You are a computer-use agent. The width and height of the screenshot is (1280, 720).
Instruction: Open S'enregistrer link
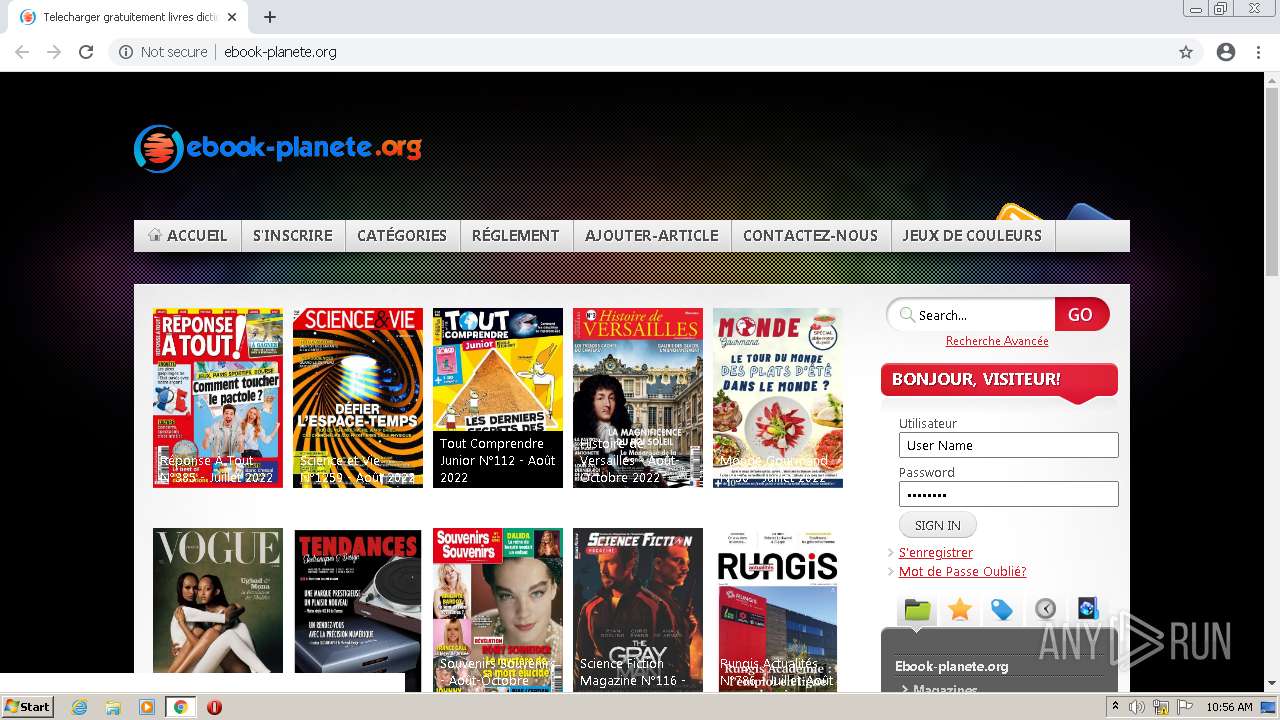pyautogui.click(x=936, y=552)
